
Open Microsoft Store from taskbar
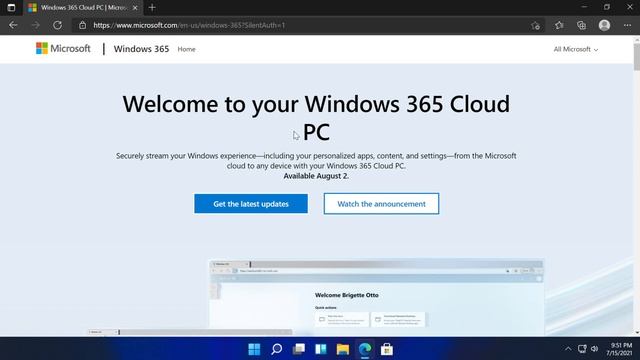coord(387,349)
